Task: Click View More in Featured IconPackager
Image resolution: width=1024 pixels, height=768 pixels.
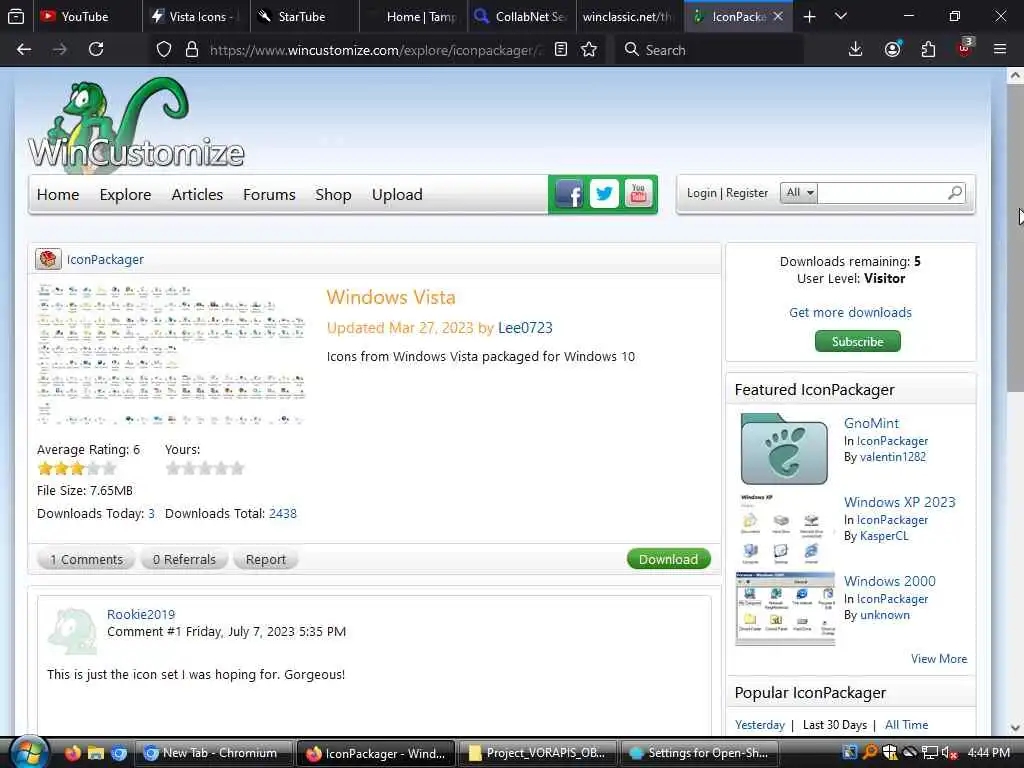Action: [939, 659]
